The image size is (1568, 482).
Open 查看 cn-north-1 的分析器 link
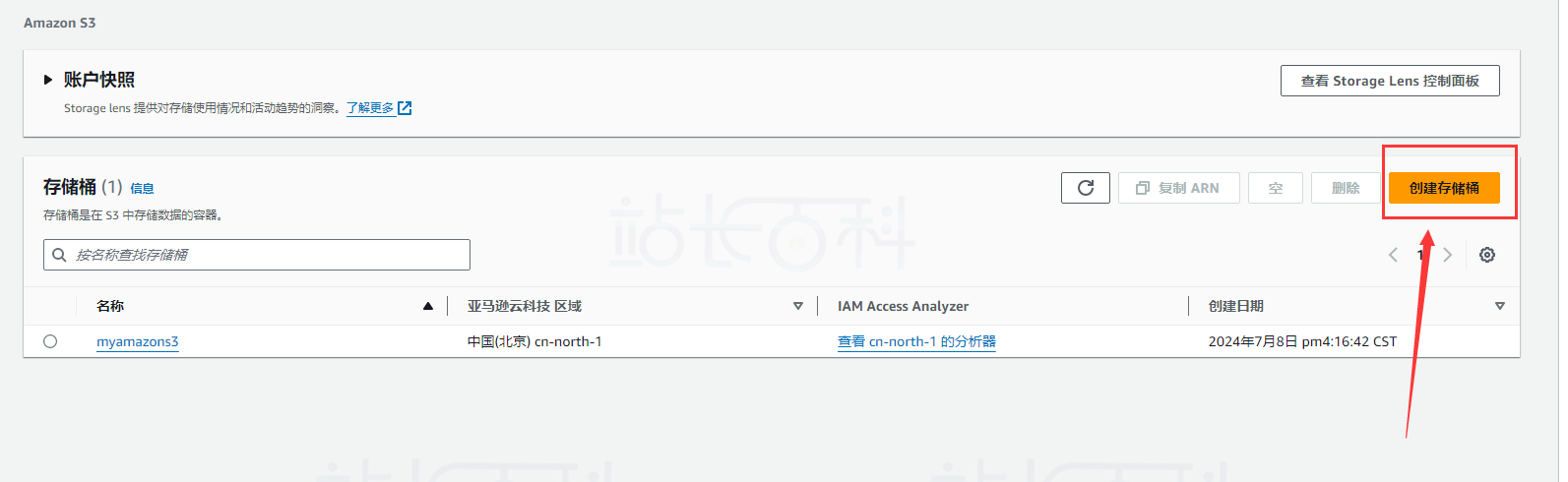916,341
